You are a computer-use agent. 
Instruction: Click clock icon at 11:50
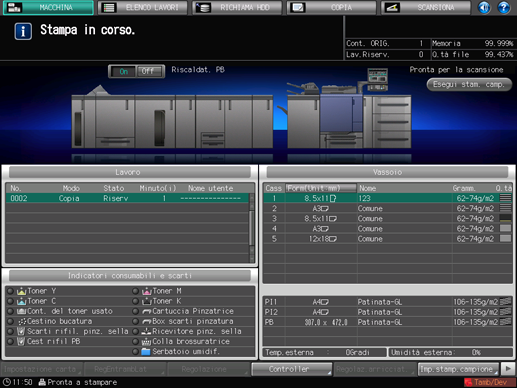click(x=6, y=382)
